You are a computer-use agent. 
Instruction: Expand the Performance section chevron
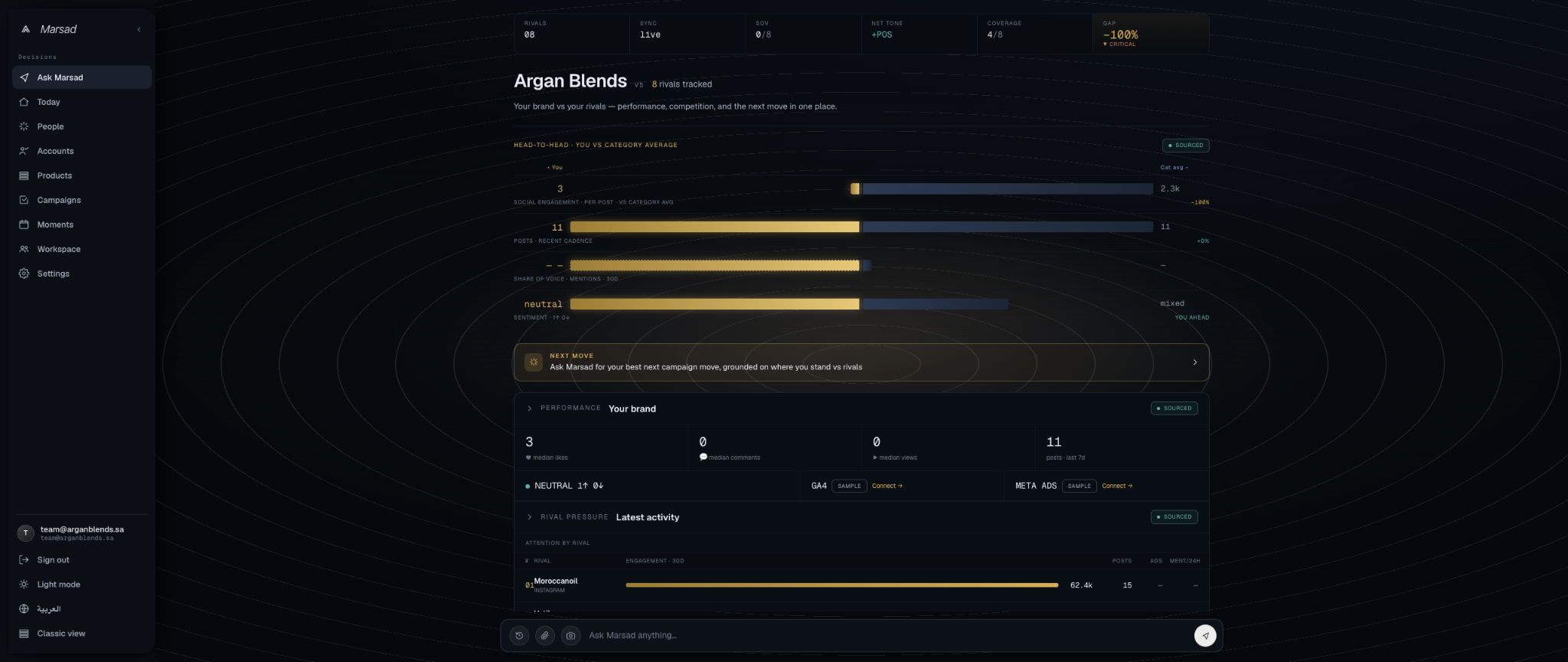click(x=529, y=408)
